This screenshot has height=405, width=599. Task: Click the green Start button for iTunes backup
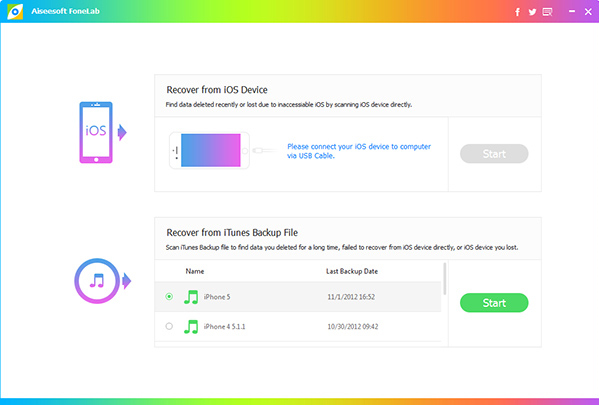pos(494,303)
